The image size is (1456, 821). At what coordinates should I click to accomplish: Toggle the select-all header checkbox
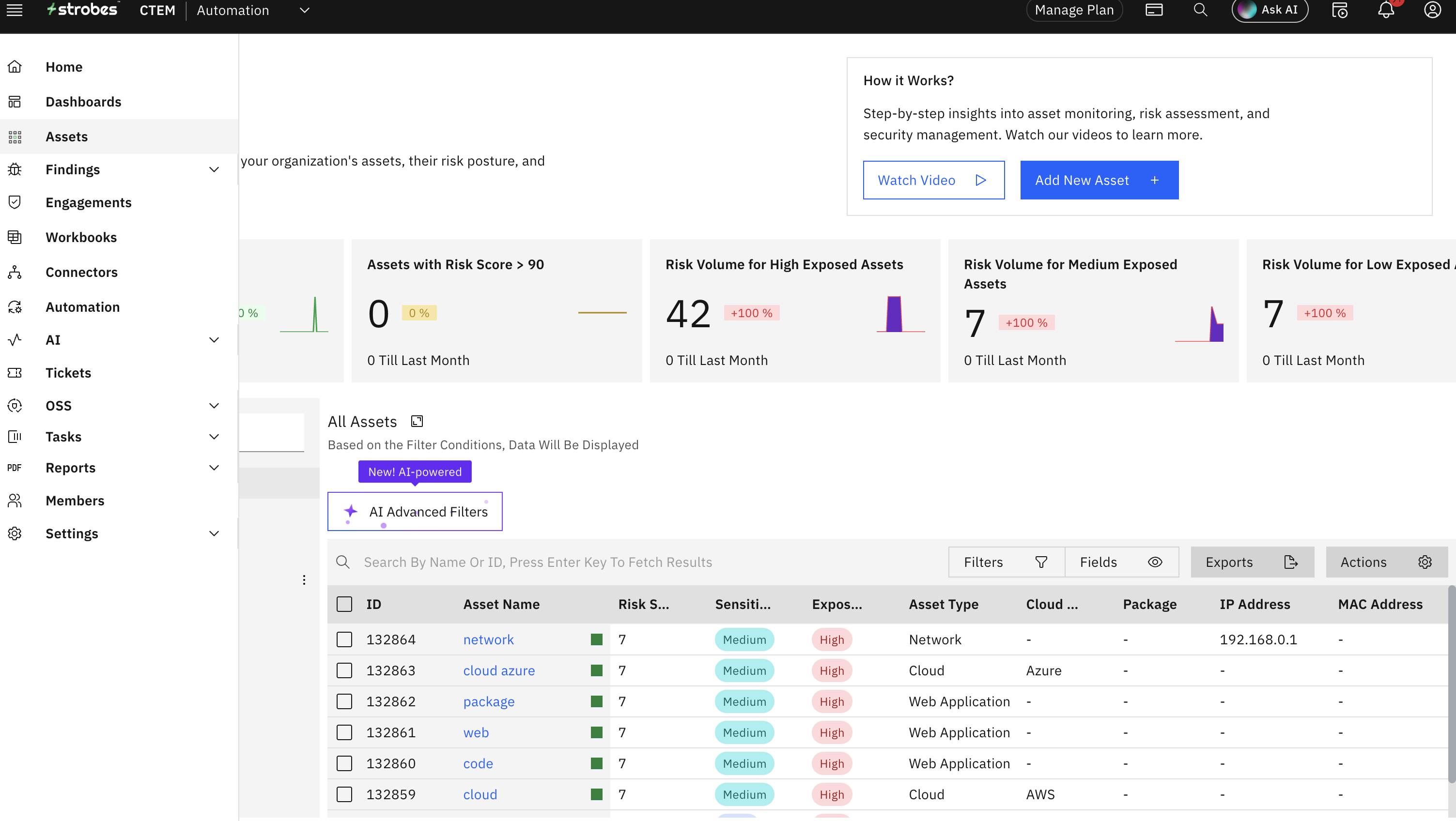click(344, 604)
